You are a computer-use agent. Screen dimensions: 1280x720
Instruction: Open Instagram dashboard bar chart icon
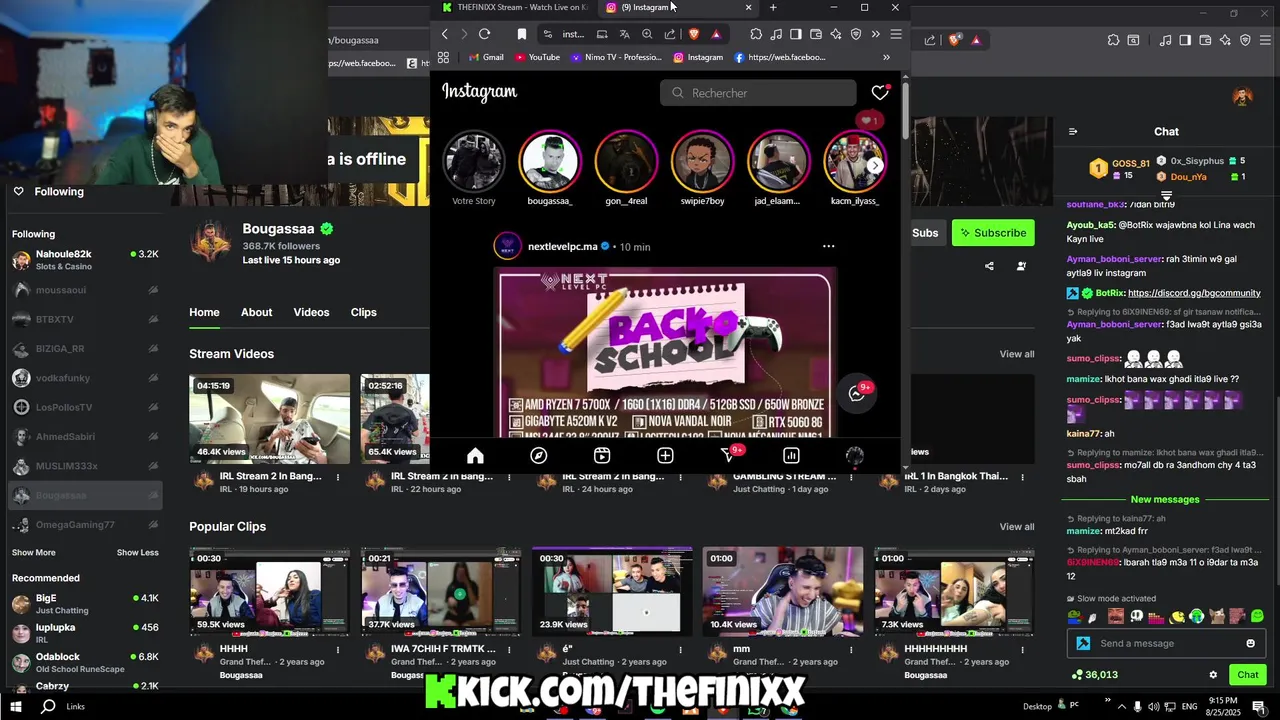(791, 456)
